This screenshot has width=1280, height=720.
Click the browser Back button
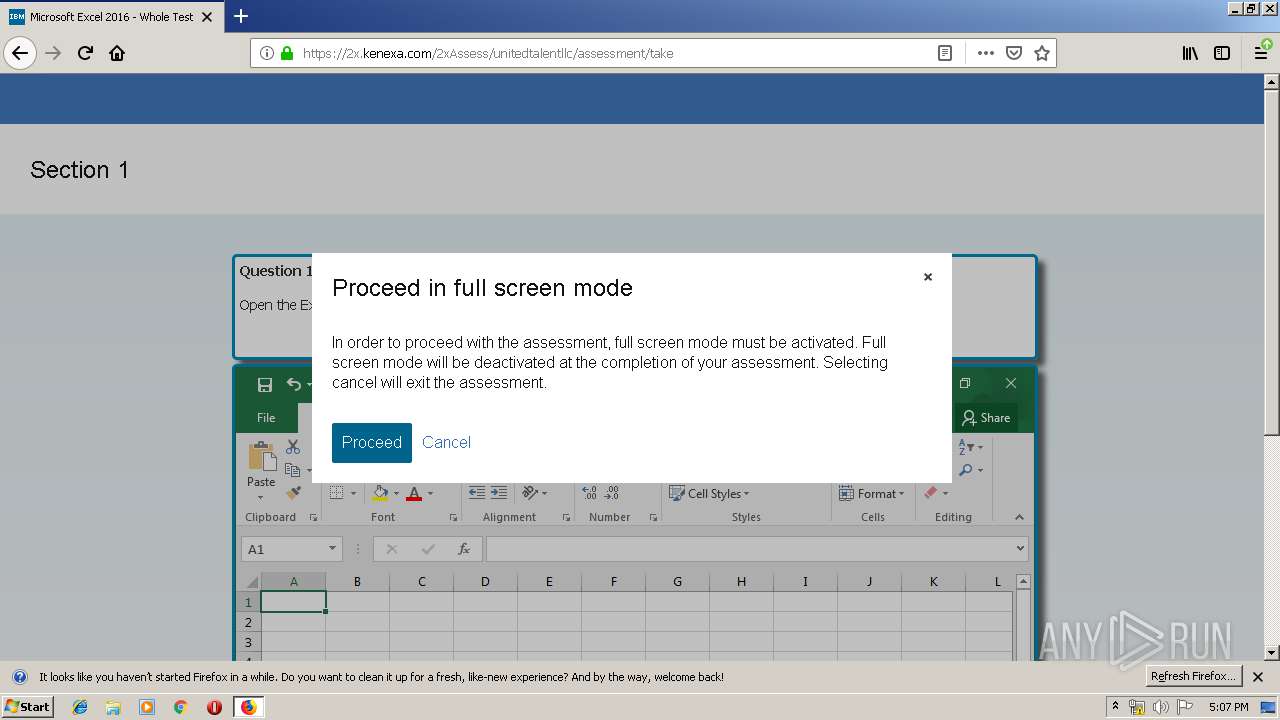point(20,53)
